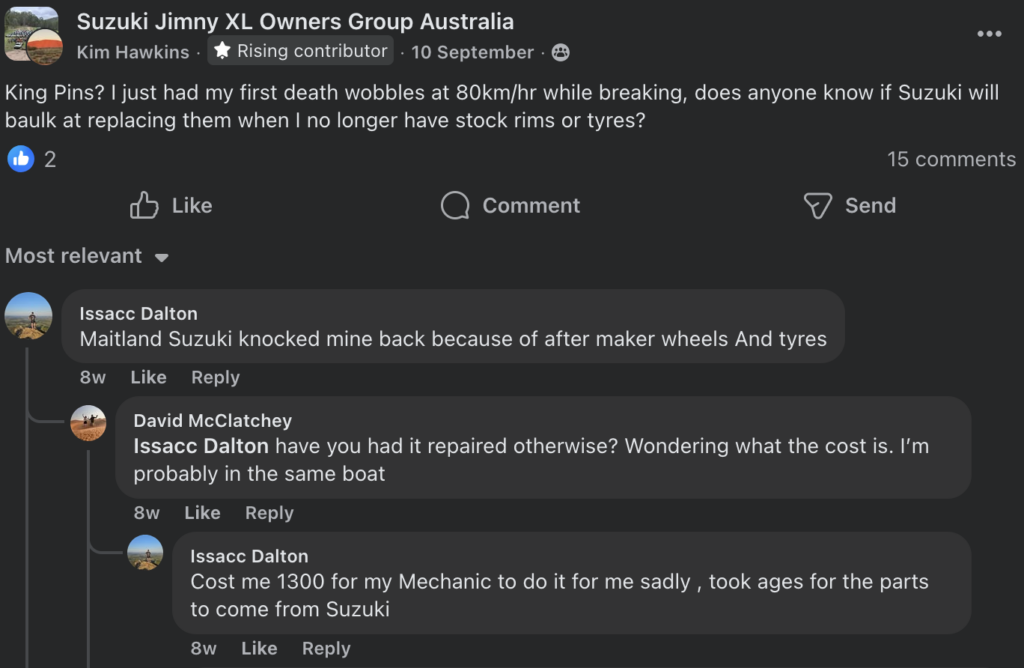Screen dimensions: 1024x668
Task: Click the group privacy icon beside date
Action: click(x=561, y=52)
